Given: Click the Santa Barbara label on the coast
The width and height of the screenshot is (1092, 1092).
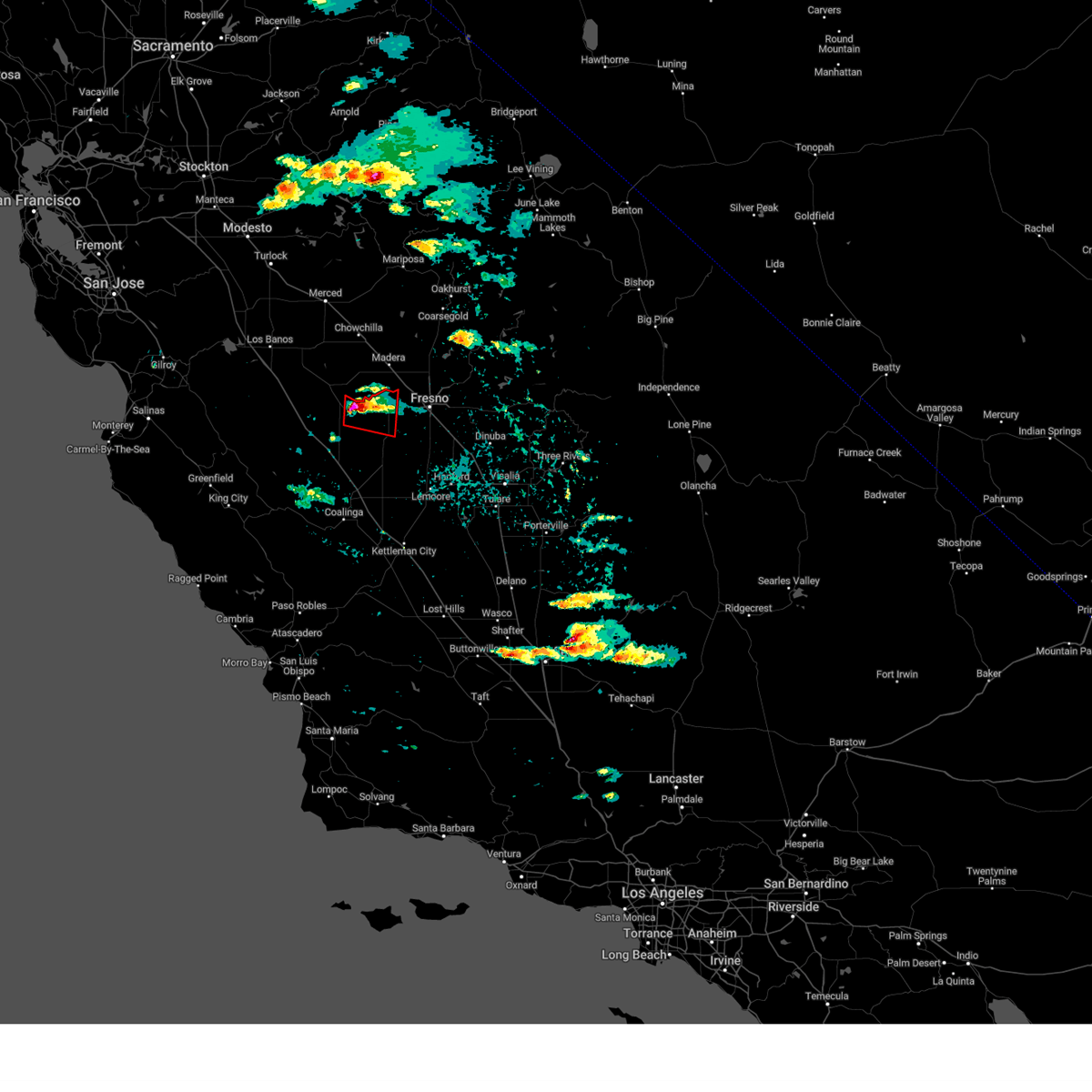Looking at the screenshot, I should 442,828.
